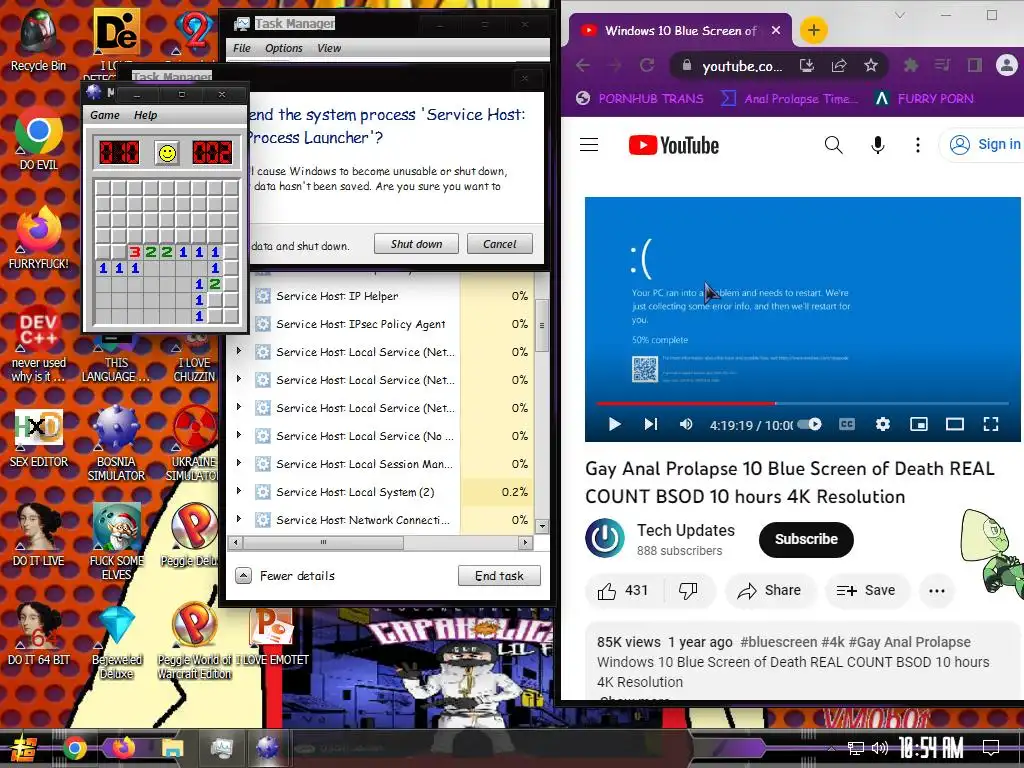Open the HxD hex editor desktop icon
1024x768 pixels.
[x=39, y=438]
